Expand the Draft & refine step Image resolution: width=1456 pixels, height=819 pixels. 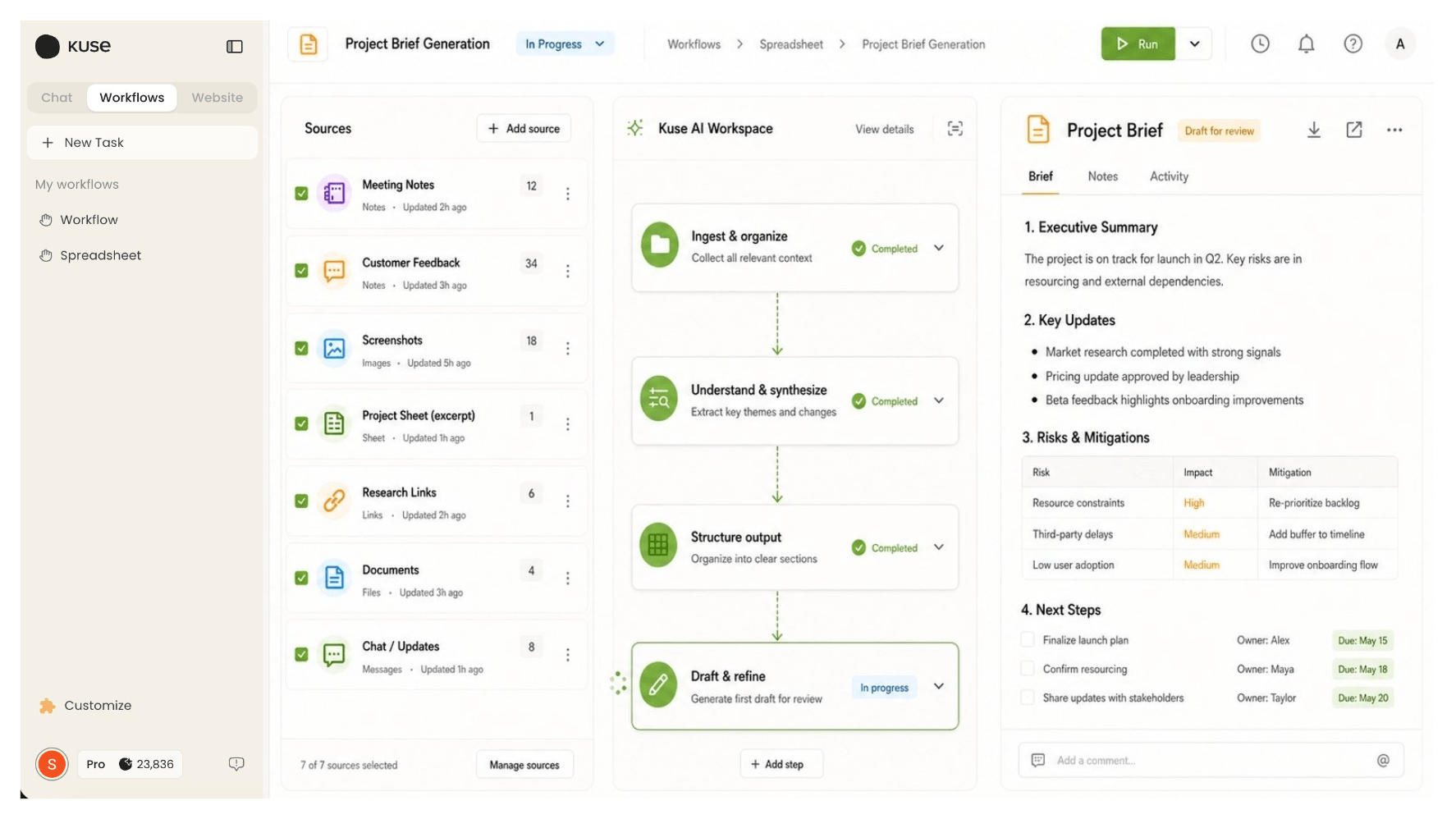coord(939,686)
